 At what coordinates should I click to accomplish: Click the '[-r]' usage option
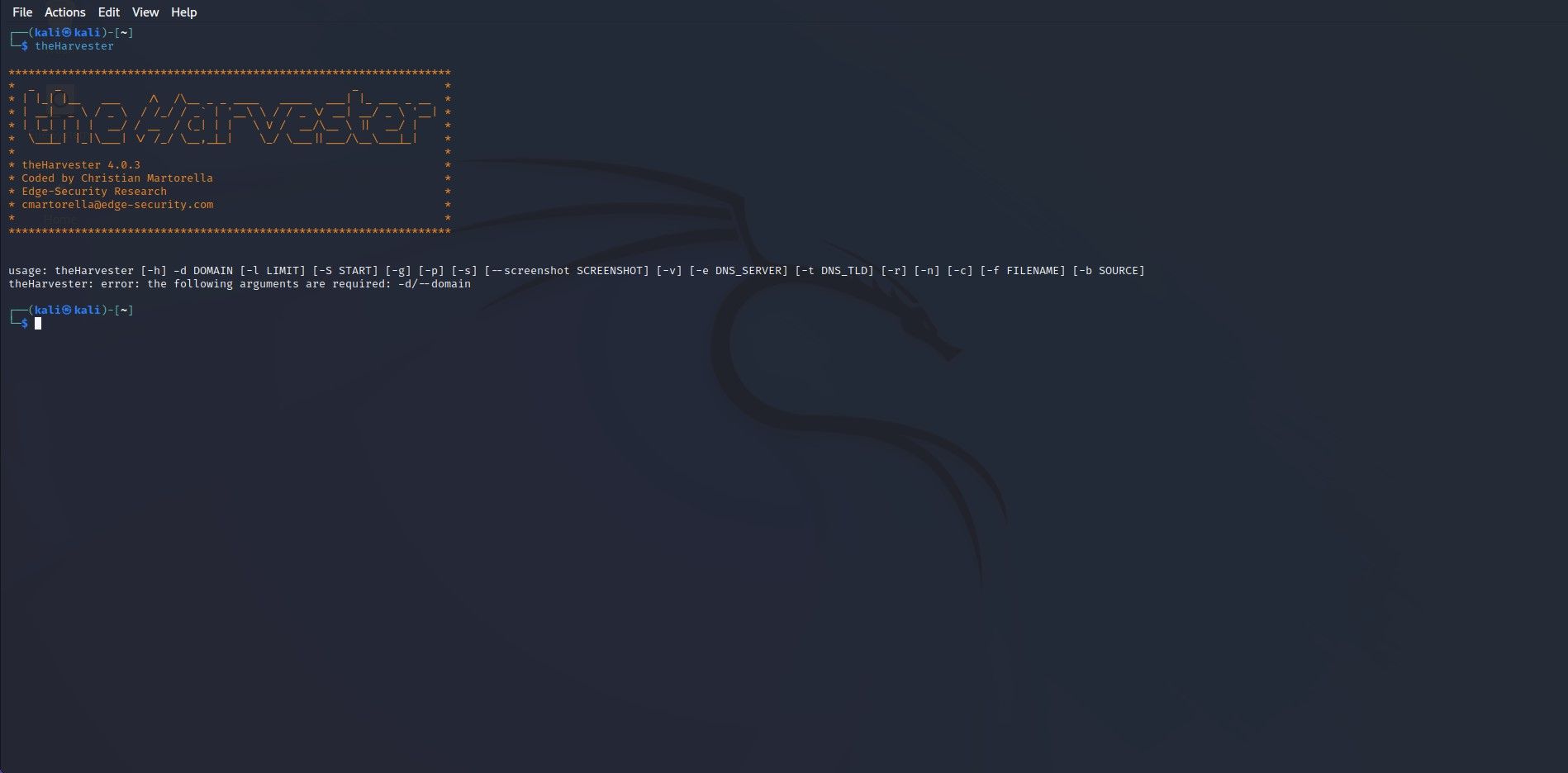[894, 271]
